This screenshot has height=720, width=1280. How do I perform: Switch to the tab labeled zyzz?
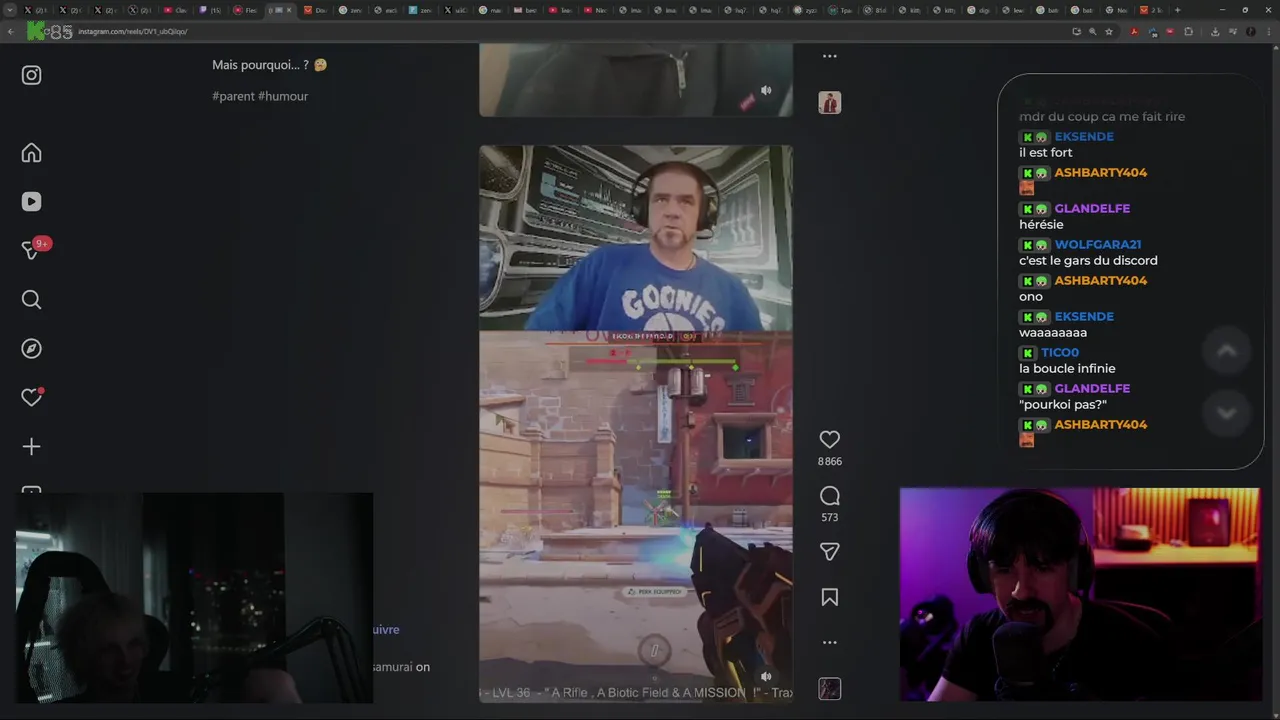(806, 10)
